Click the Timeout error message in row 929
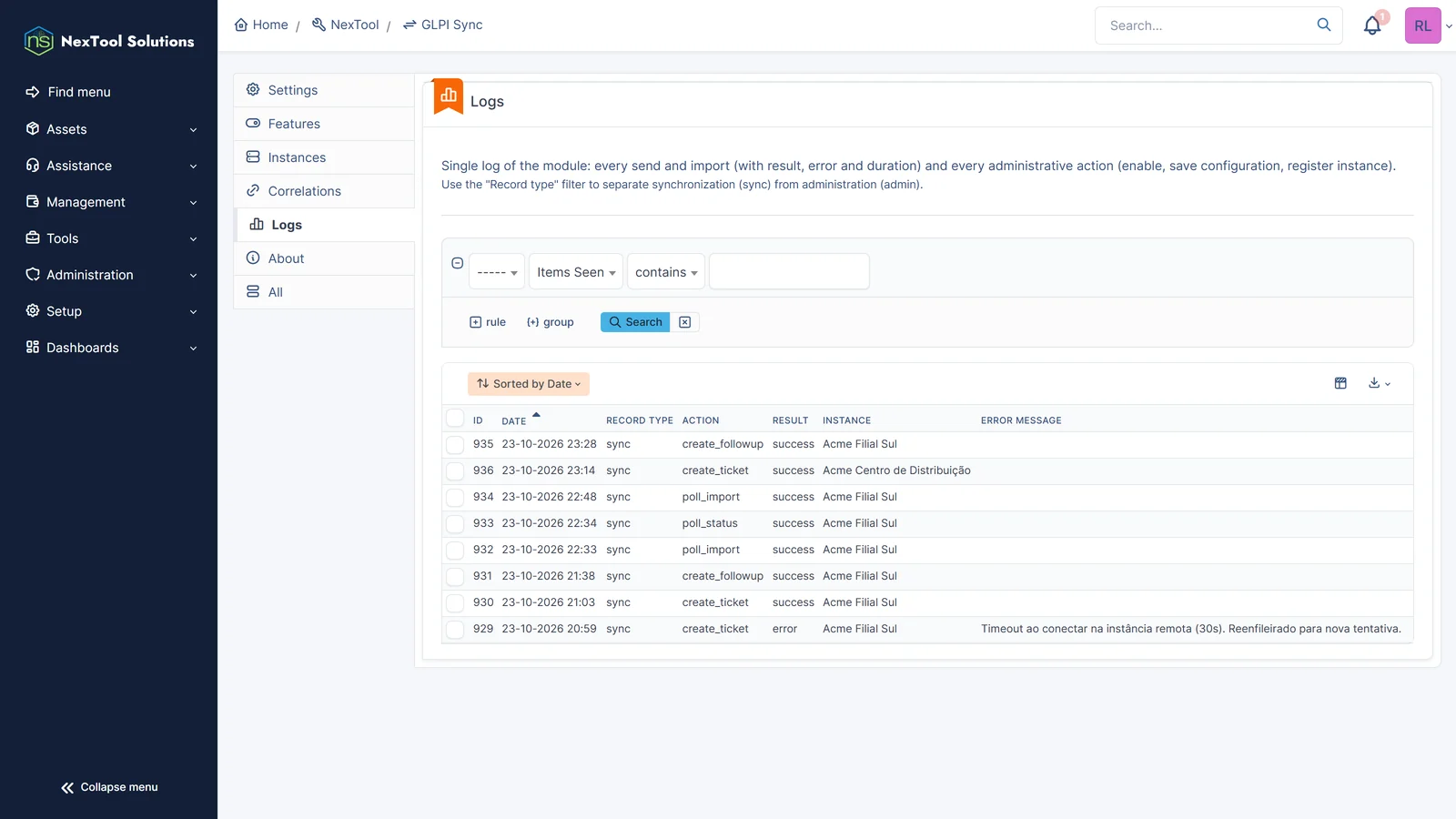This screenshot has width=1456, height=819. 1191,629
